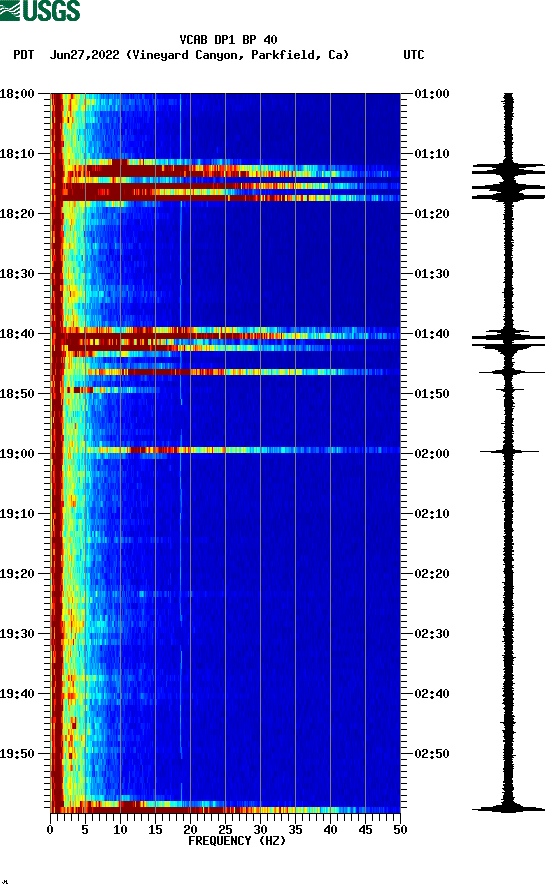
Task: Click the '18:50' PDT time label
Action: 17,394
